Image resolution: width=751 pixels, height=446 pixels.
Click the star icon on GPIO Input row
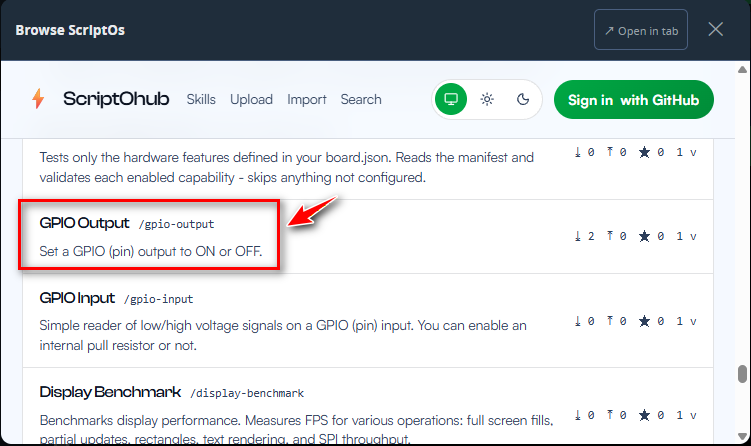pos(645,321)
